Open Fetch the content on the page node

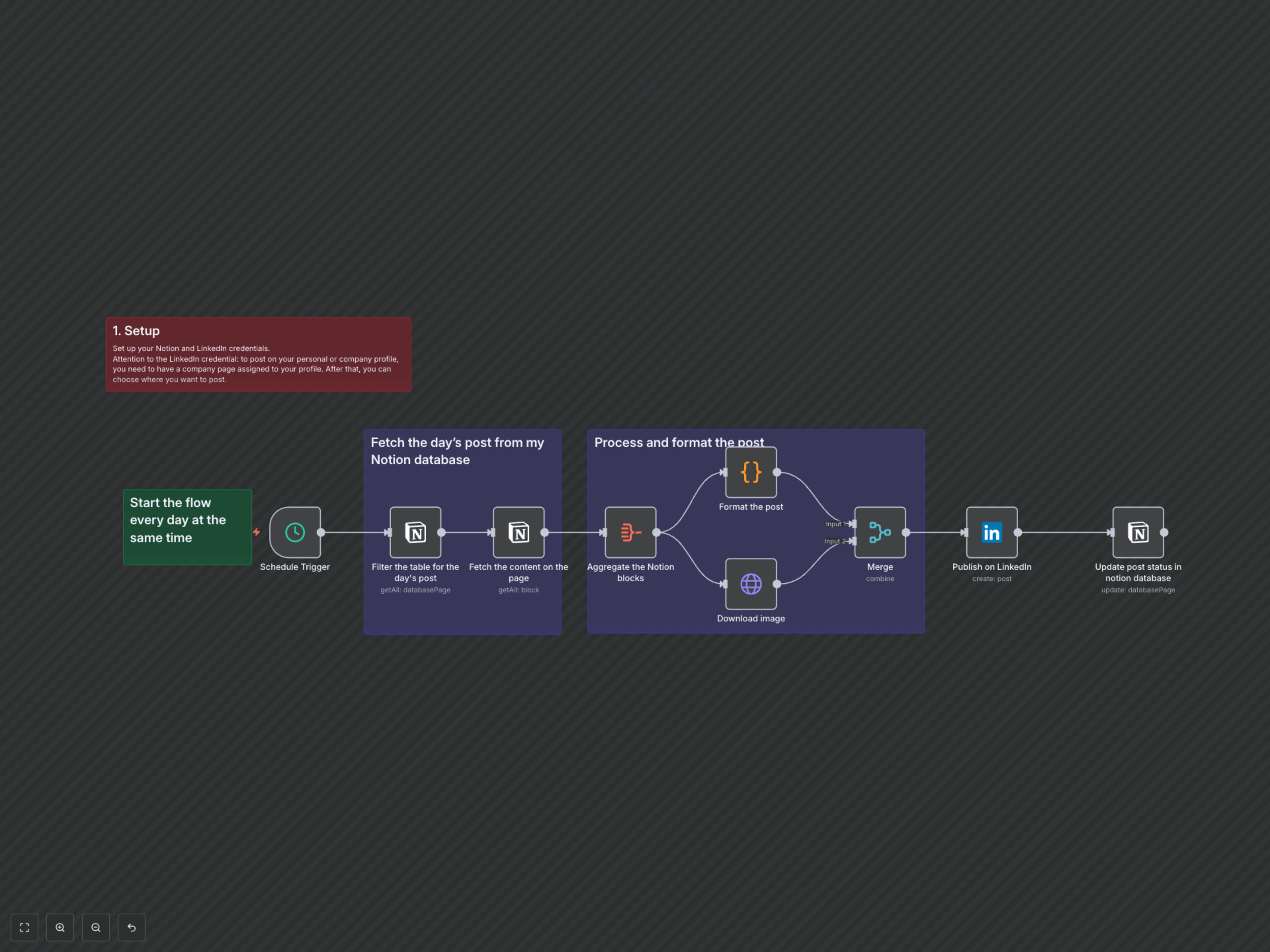(x=519, y=532)
